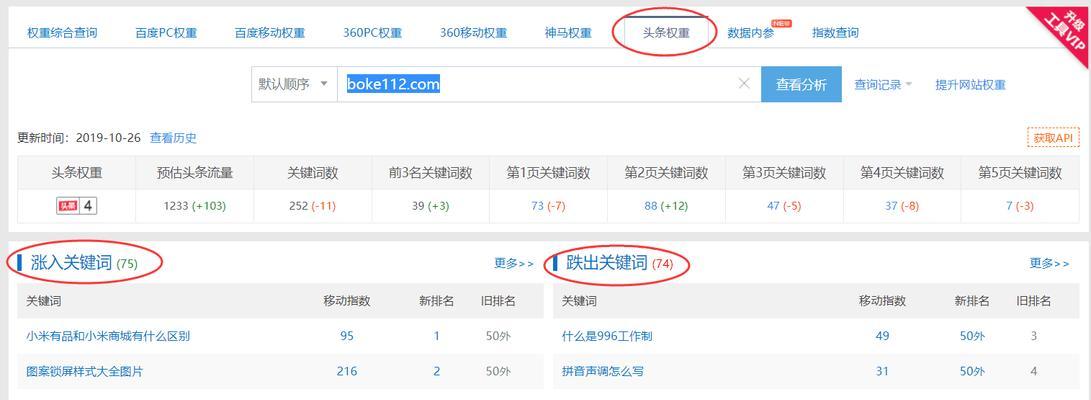This screenshot has height=400, width=1091.
Task: Switch to 百度PC权重 tab
Action: click(x=166, y=33)
